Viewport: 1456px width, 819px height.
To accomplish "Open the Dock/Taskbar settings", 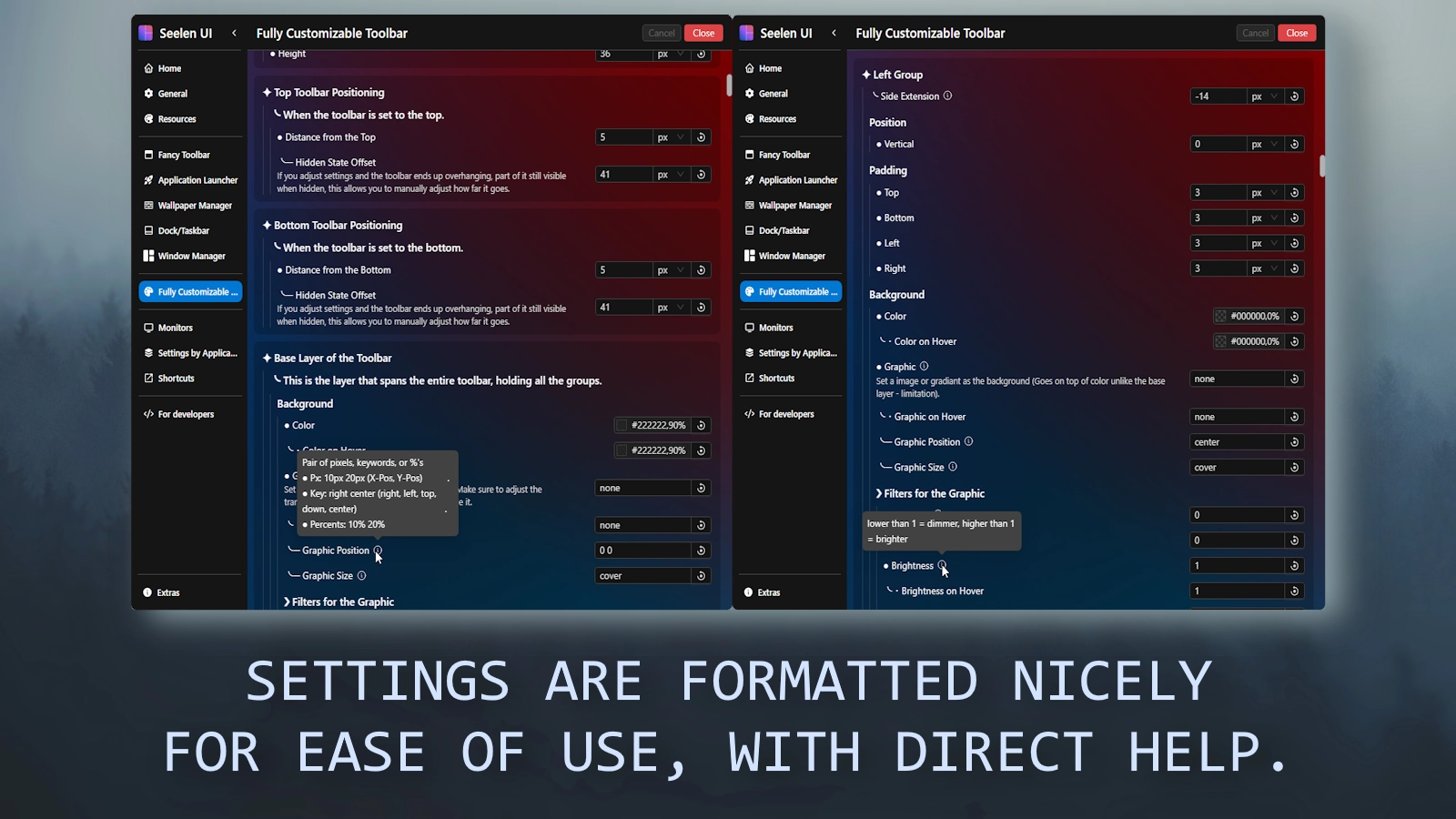I will click(x=182, y=230).
